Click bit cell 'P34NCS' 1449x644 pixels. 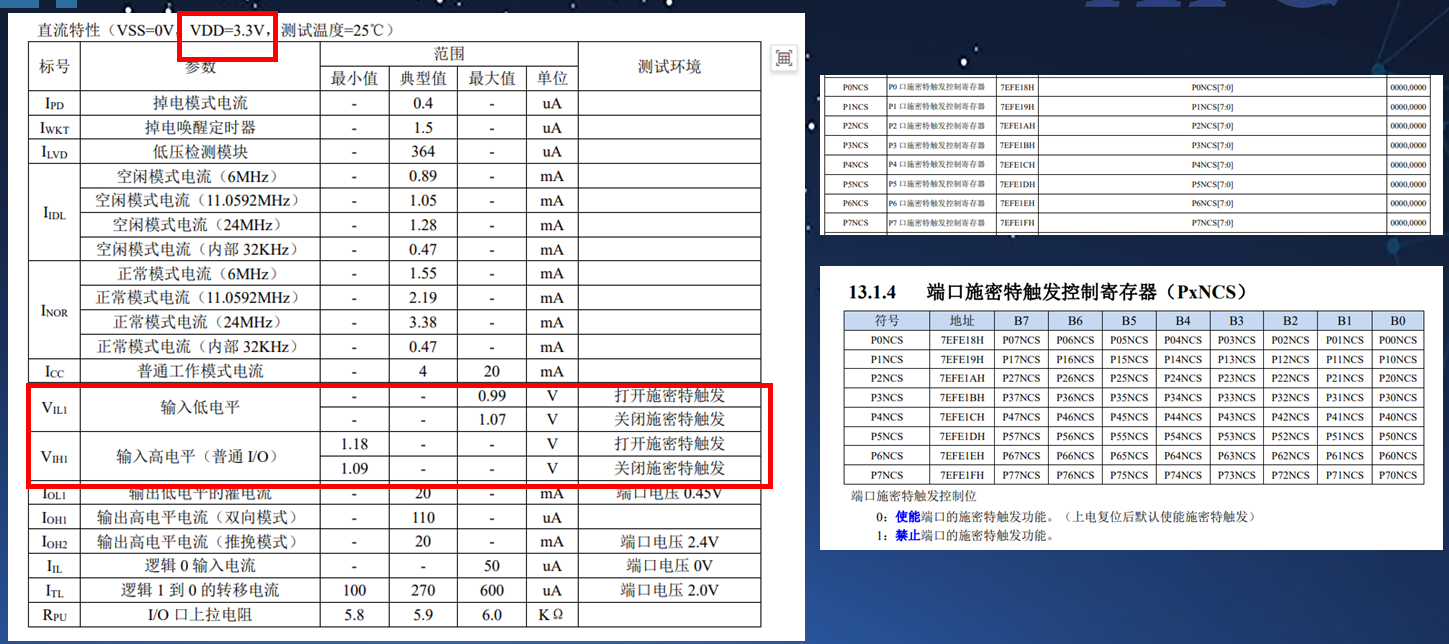tap(1182, 398)
